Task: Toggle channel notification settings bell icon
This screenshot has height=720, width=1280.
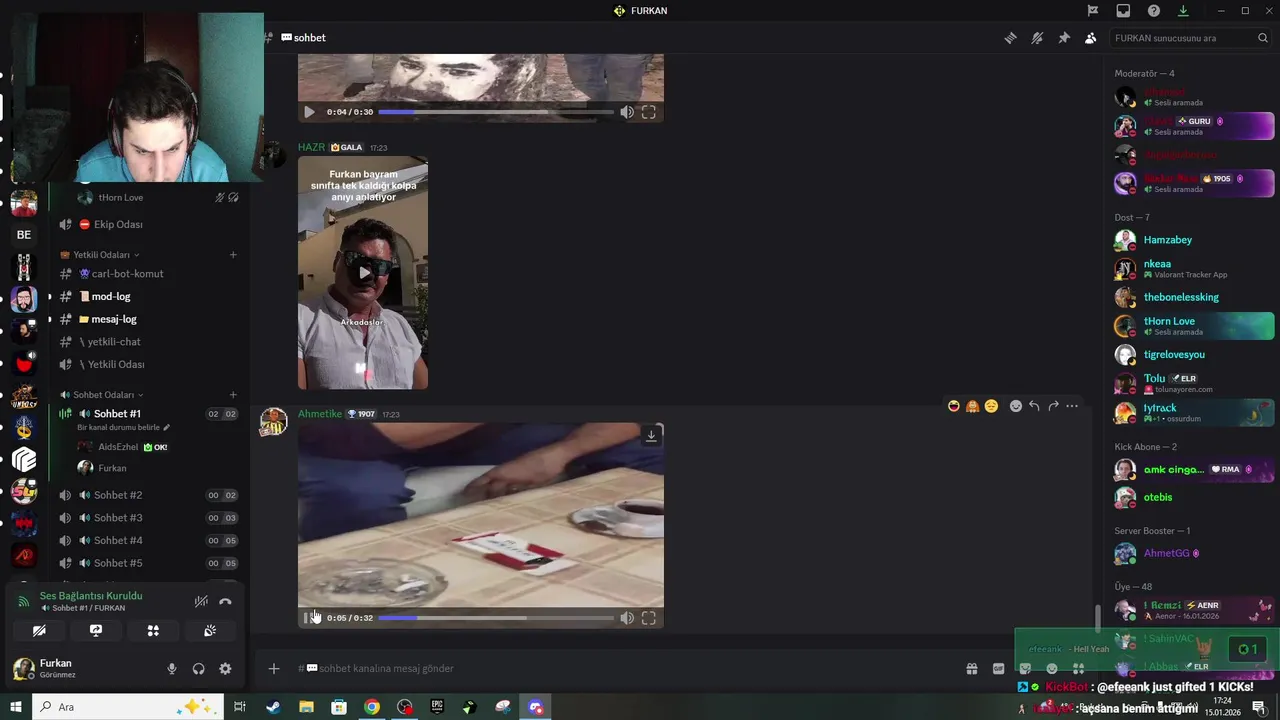Action: point(1037,38)
